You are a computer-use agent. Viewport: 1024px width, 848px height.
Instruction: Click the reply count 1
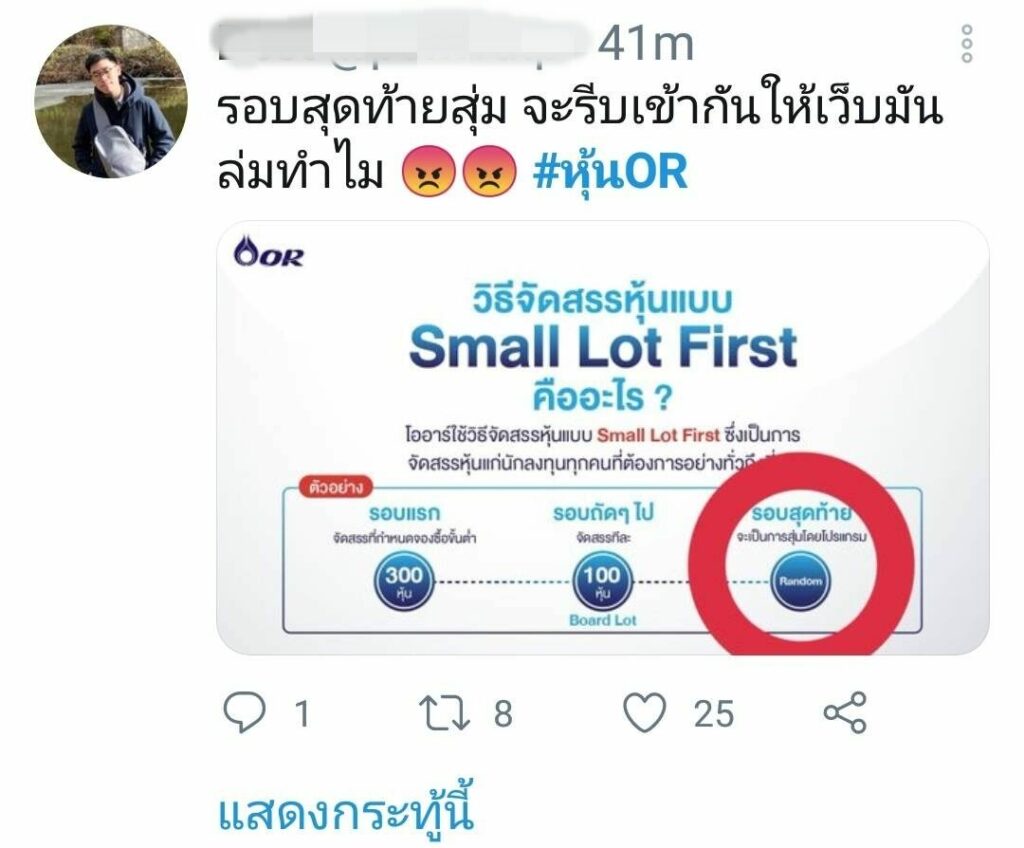[302, 713]
